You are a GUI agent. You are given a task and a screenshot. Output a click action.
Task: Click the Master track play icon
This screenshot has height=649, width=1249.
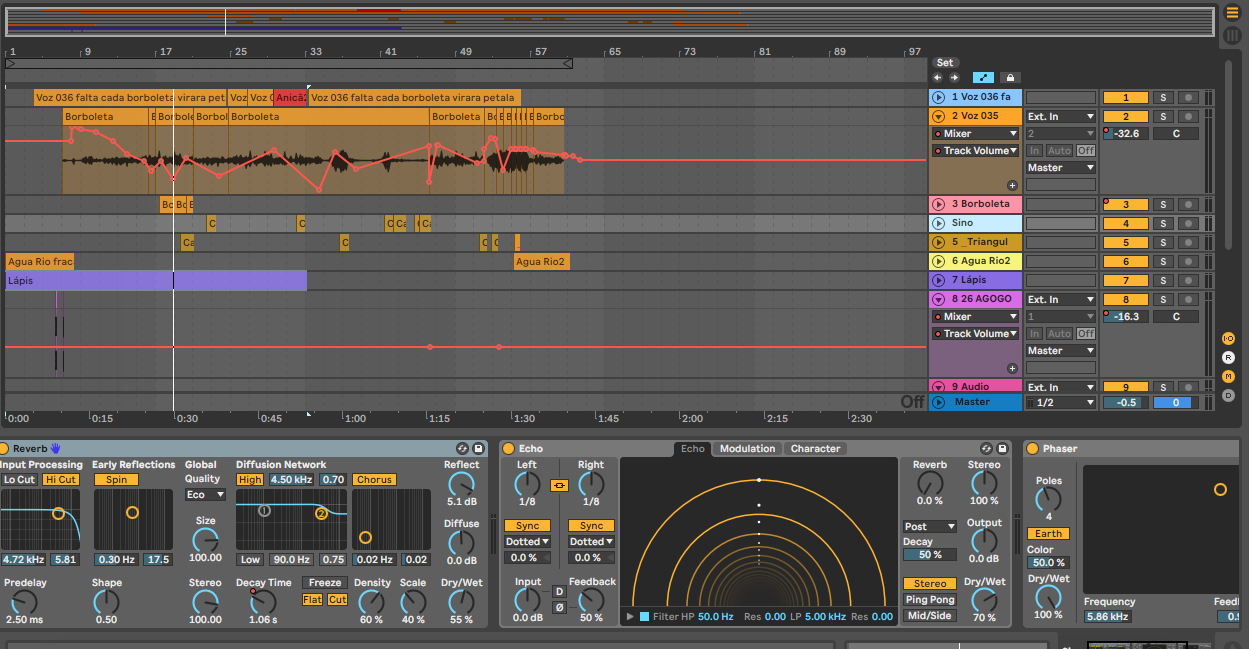[938, 402]
